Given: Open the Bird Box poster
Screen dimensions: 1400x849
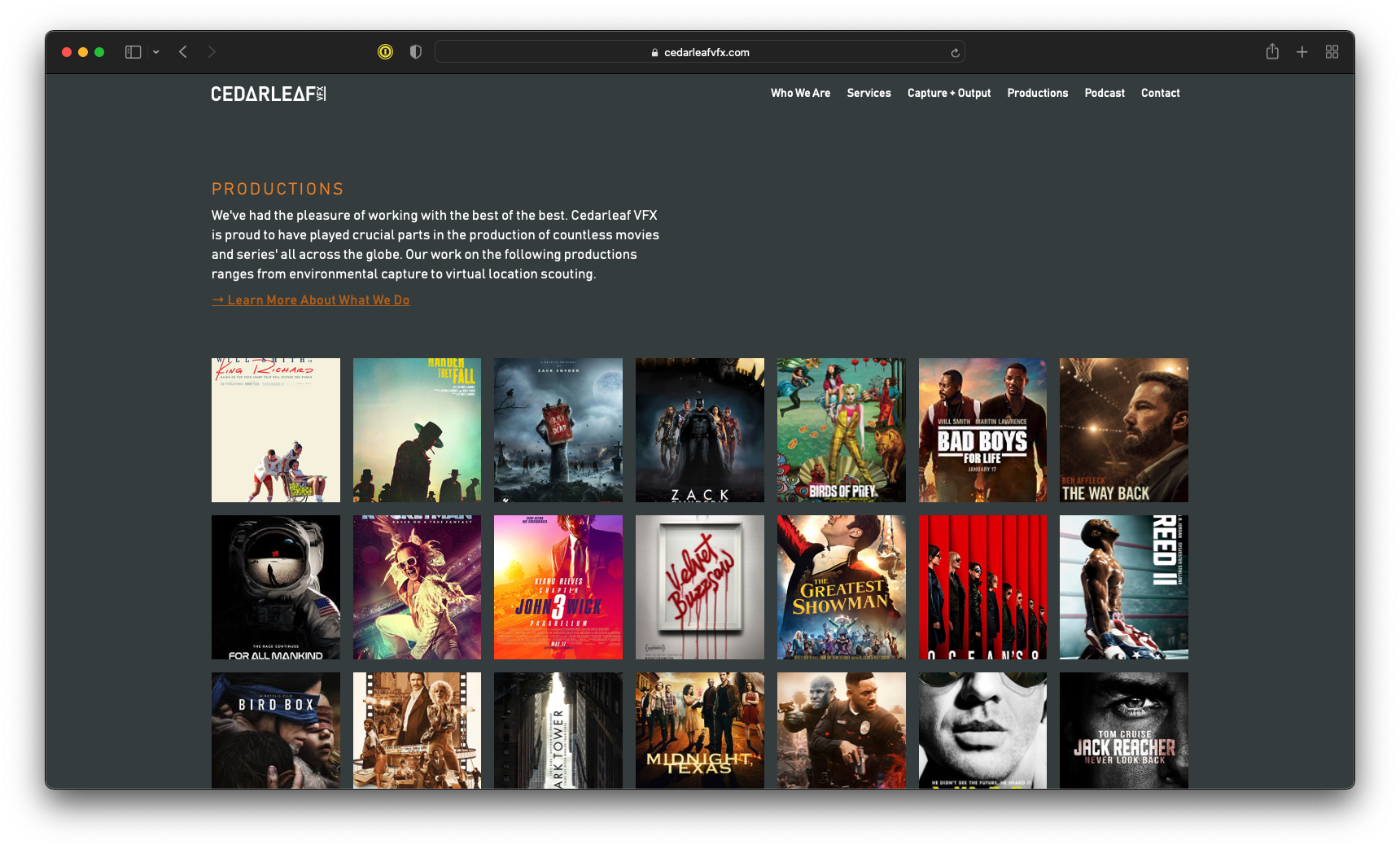Looking at the screenshot, I should coord(276,730).
